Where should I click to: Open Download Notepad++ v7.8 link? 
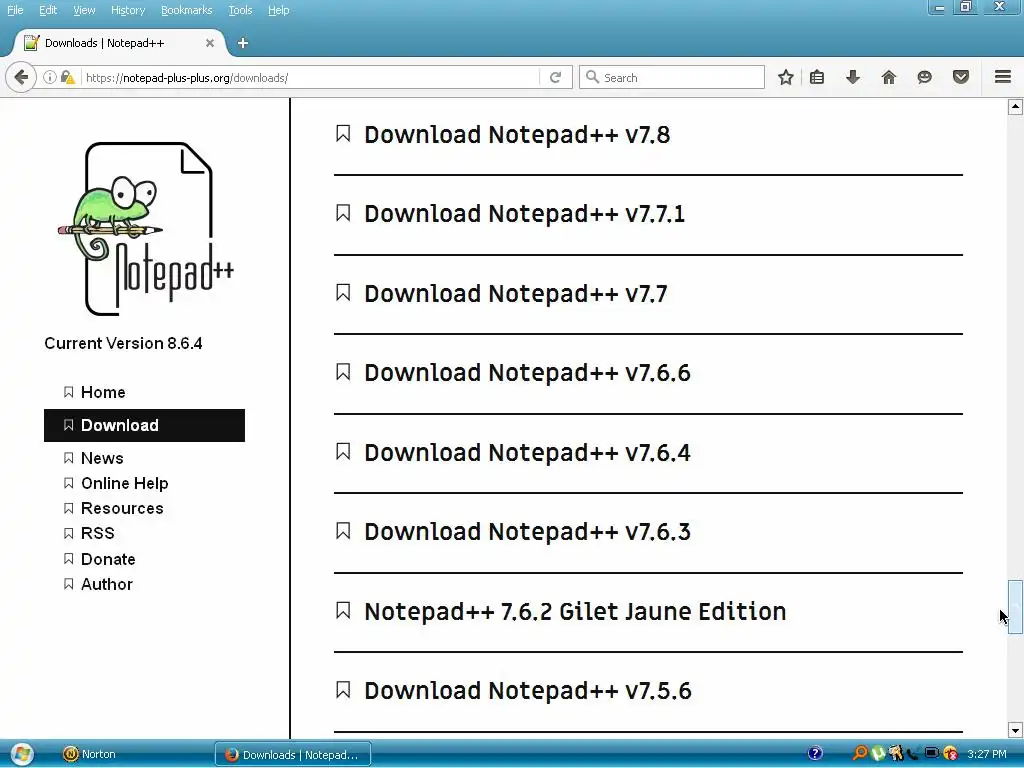pyautogui.click(x=517, y=135)
